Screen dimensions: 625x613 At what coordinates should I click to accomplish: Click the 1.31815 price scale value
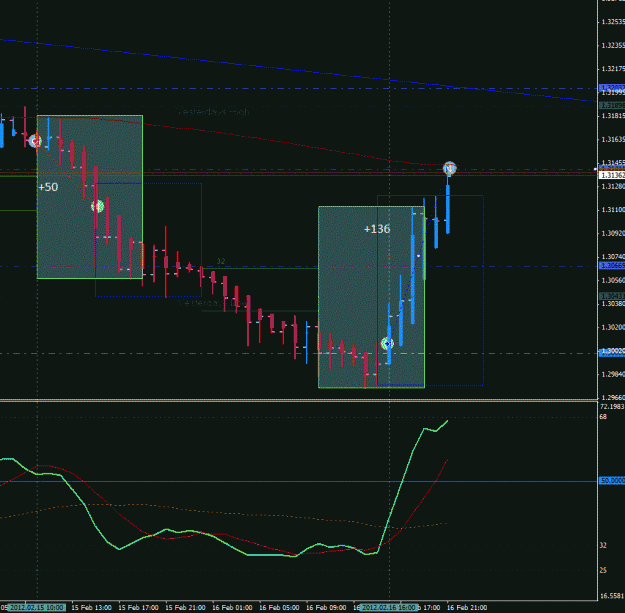point(613,116)
